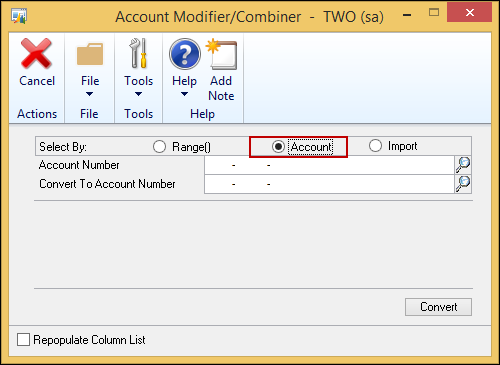Click the blue Help question mark icon
This screenshot has height=365, width=500.
pyautogui.click(x=185, y=54)
